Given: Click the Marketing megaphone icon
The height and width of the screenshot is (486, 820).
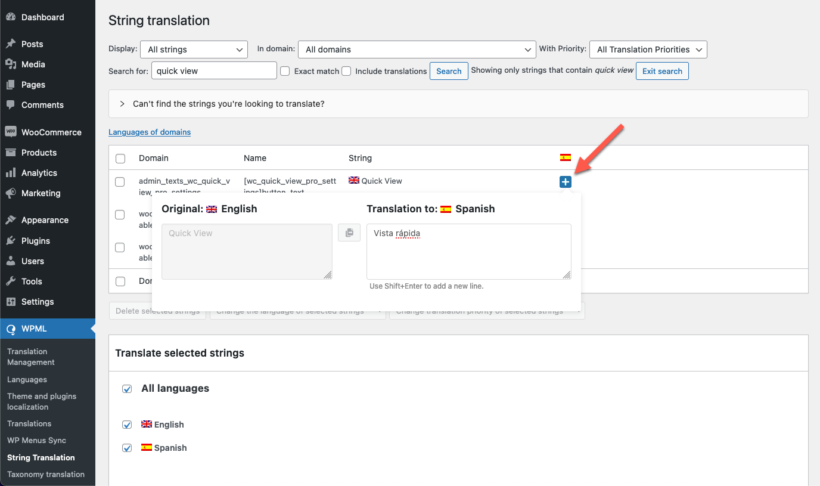Looking at the screenshot, I should [x=10, y=193].
